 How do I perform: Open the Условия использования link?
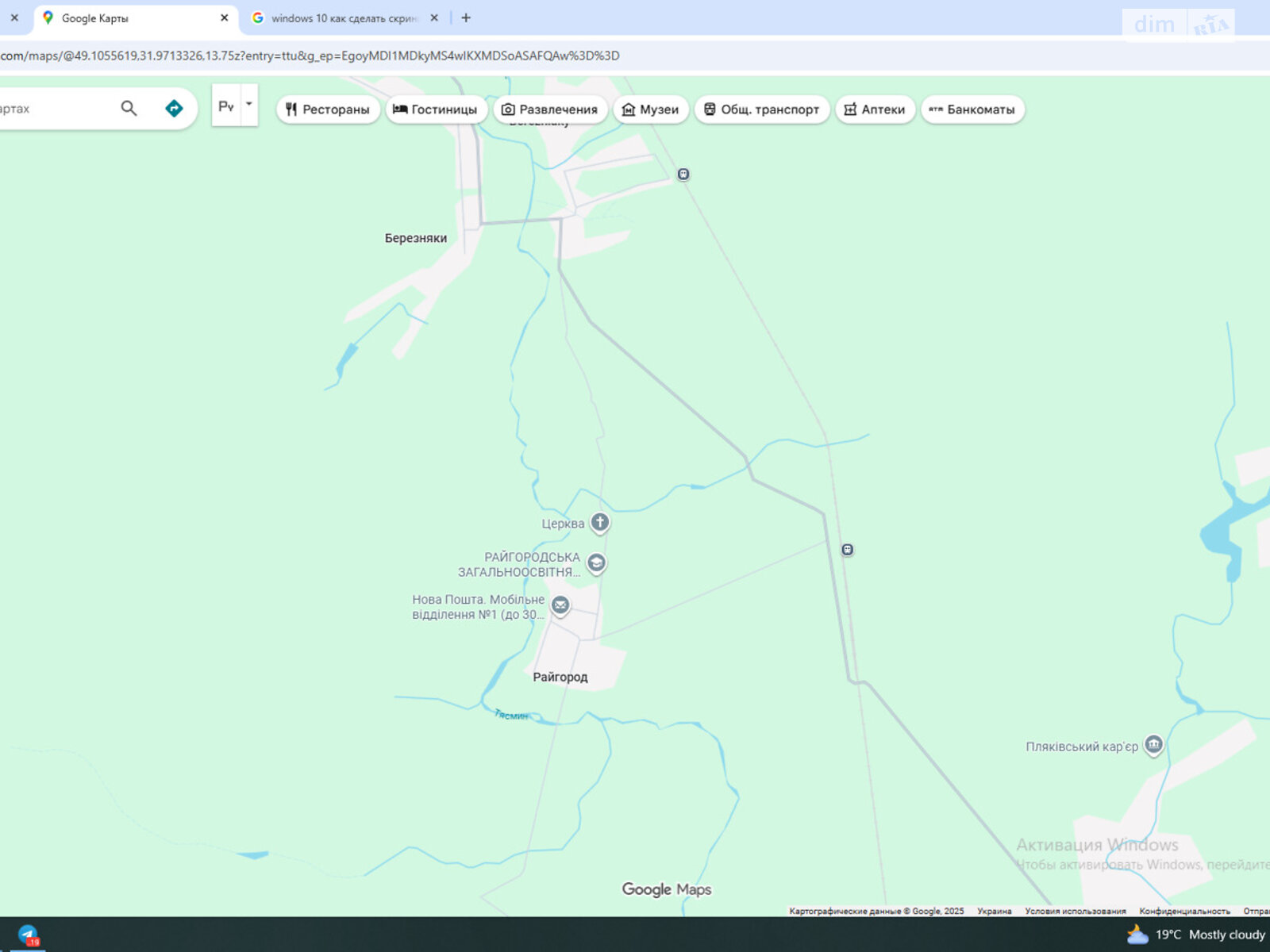tap(1075, 911)
